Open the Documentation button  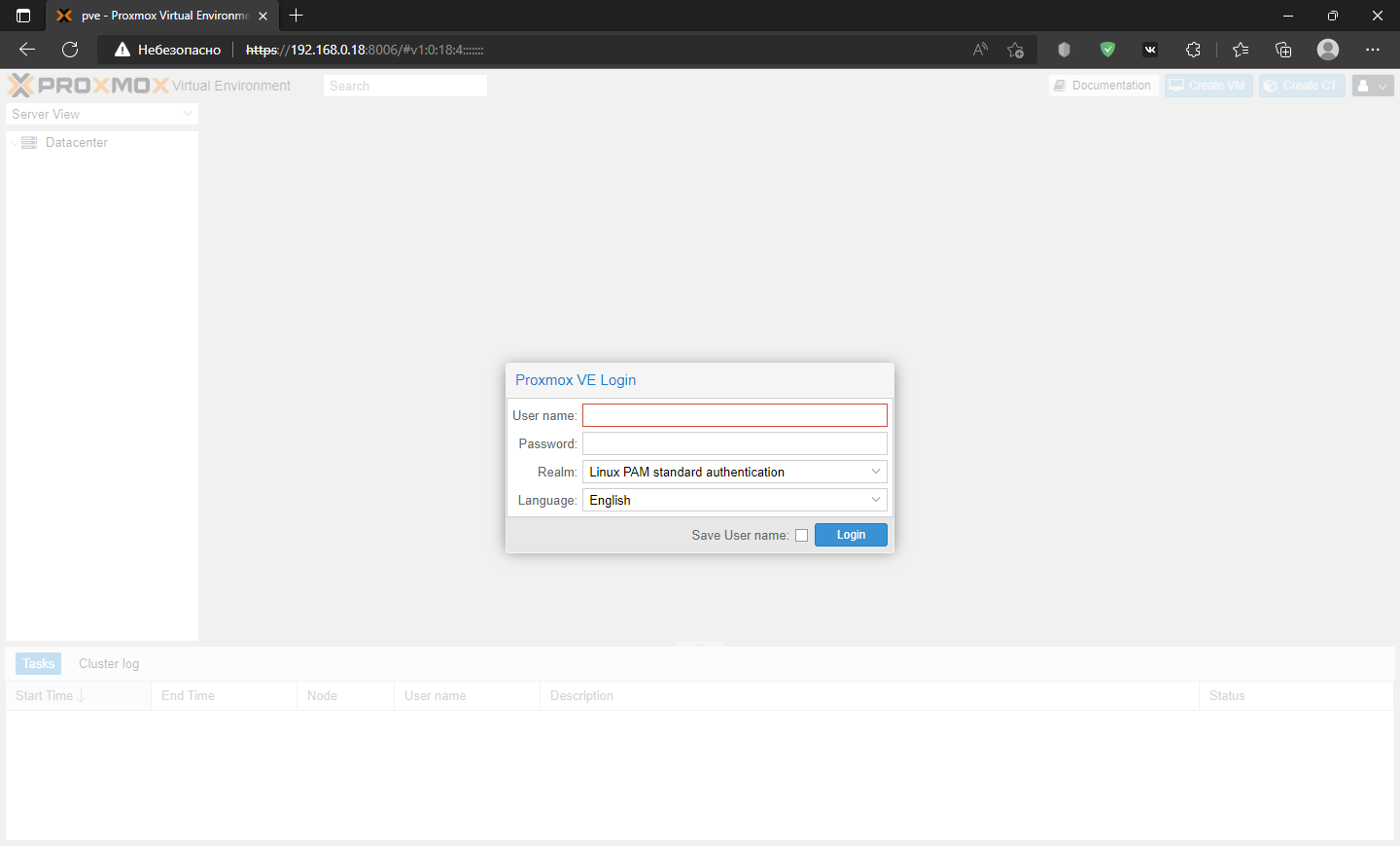click(x=1104, y=86)
